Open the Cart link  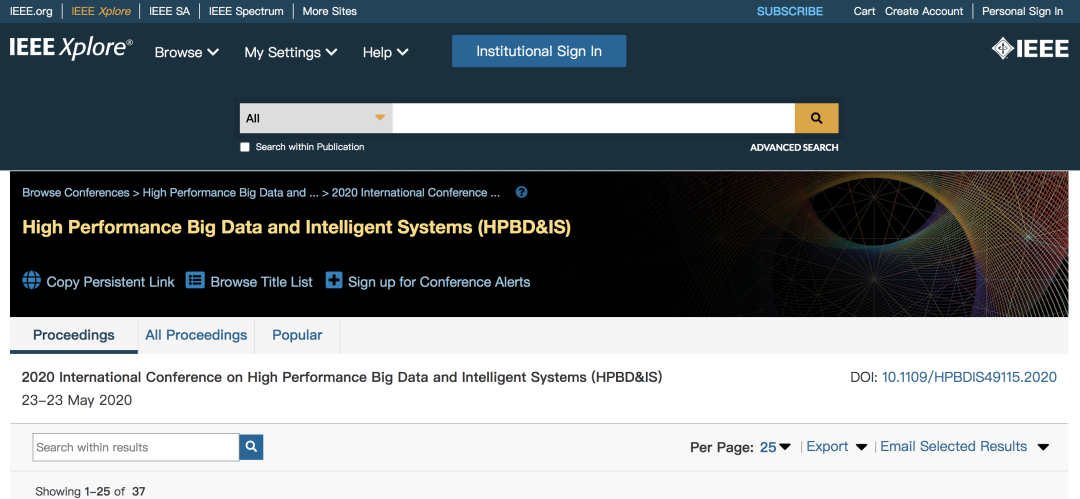(864, 11)
